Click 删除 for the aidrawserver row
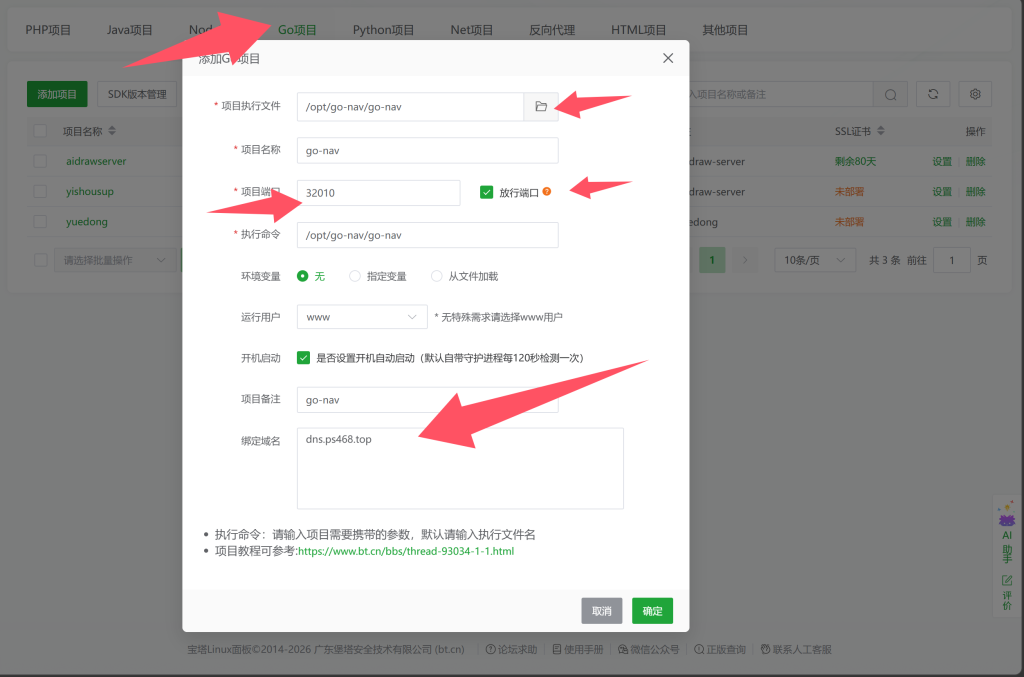 [975, 161]
